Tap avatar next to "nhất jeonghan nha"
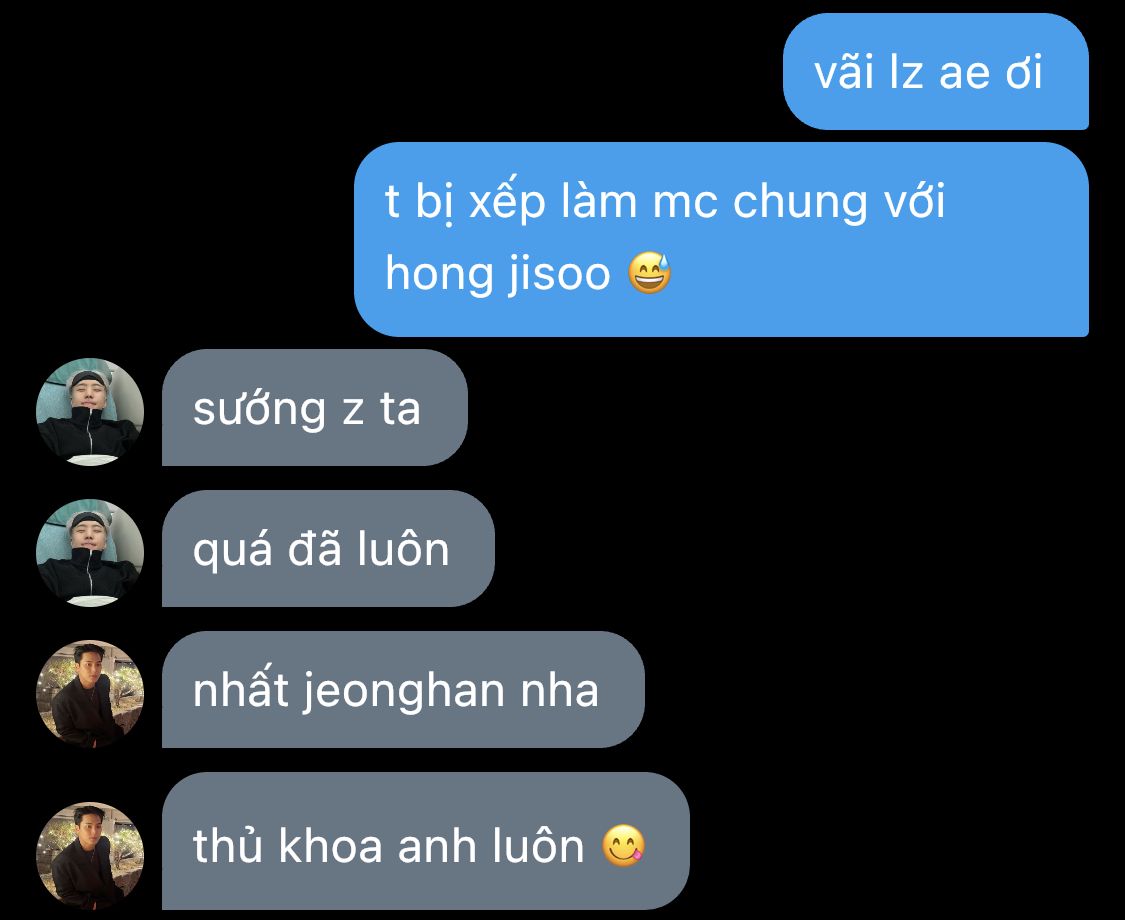Image resolution: width=1125 pixels, height=920 pixels. point(90,694)
